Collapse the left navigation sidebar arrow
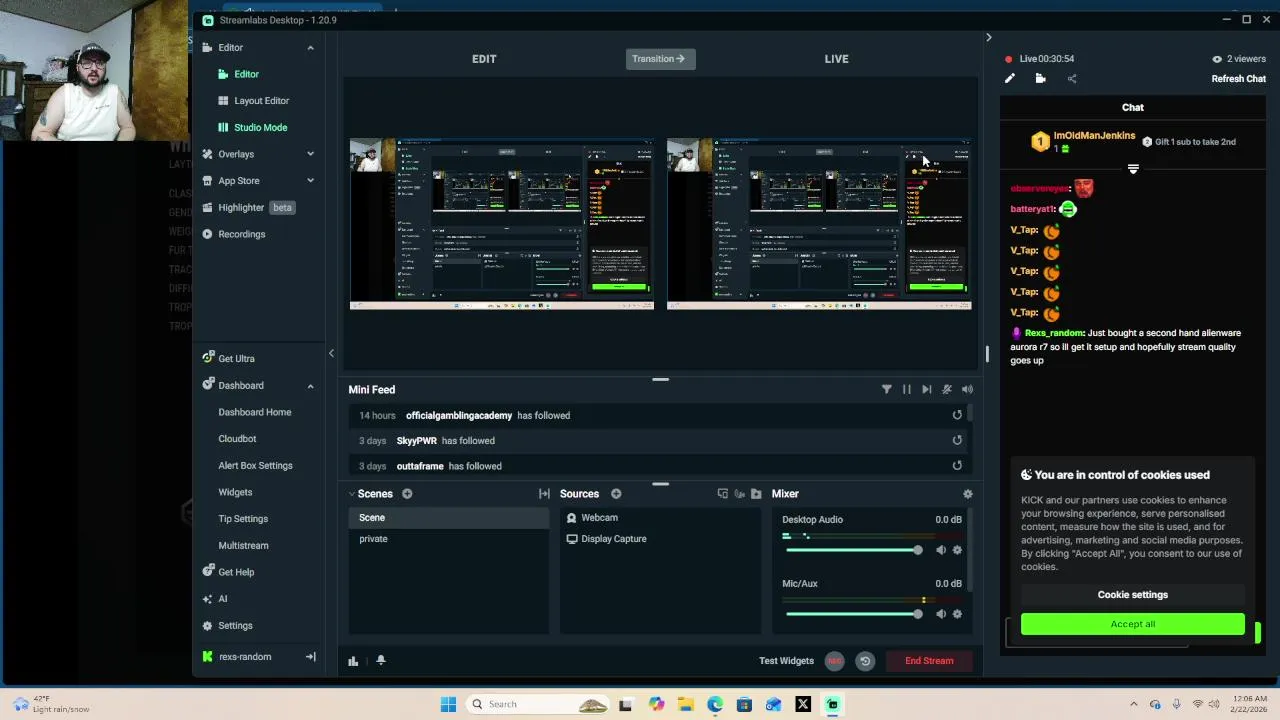This screenshot has height=720, width=1280. tap(331, 353)
